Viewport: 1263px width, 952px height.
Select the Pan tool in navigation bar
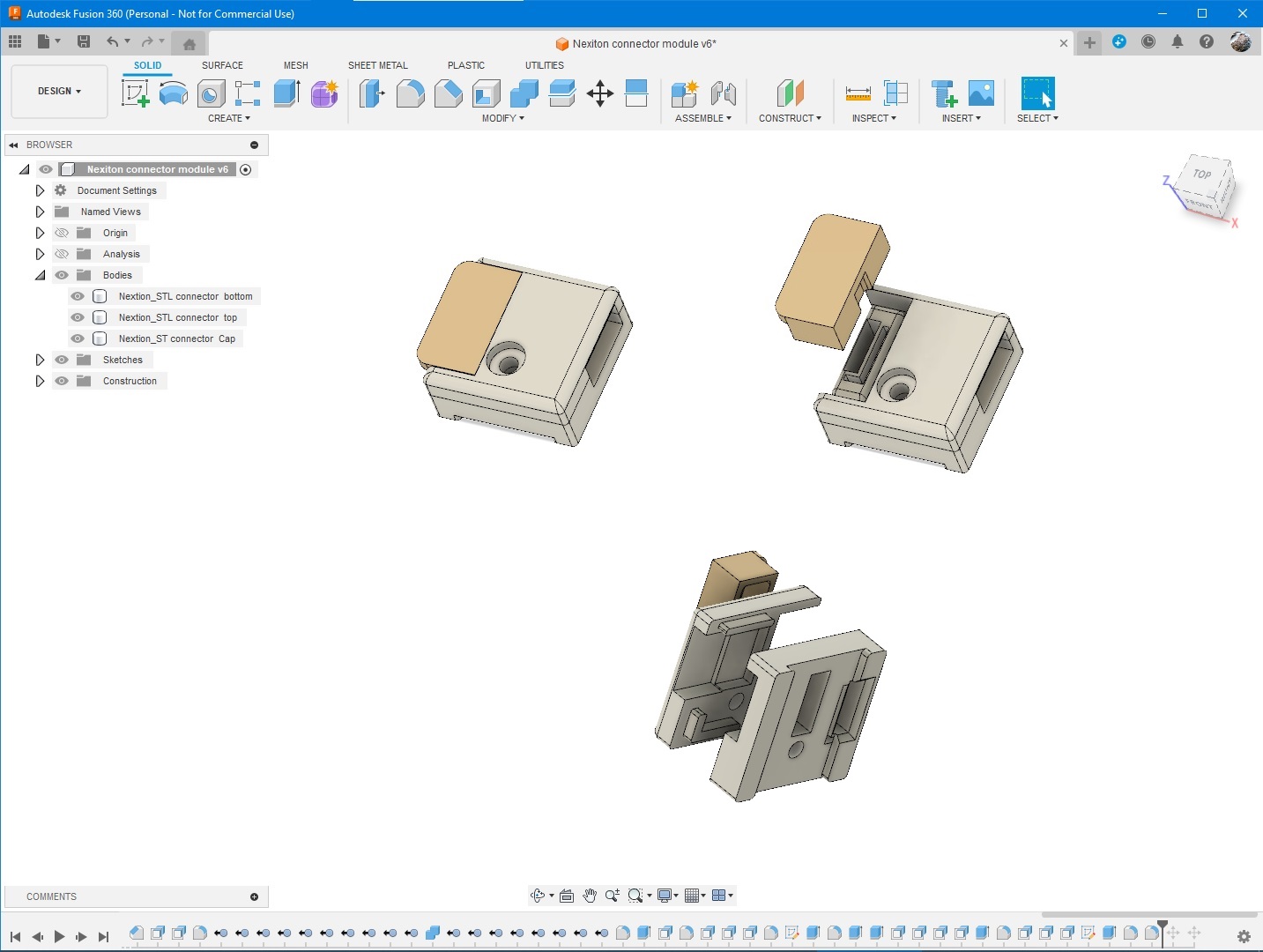click(590, 895)
